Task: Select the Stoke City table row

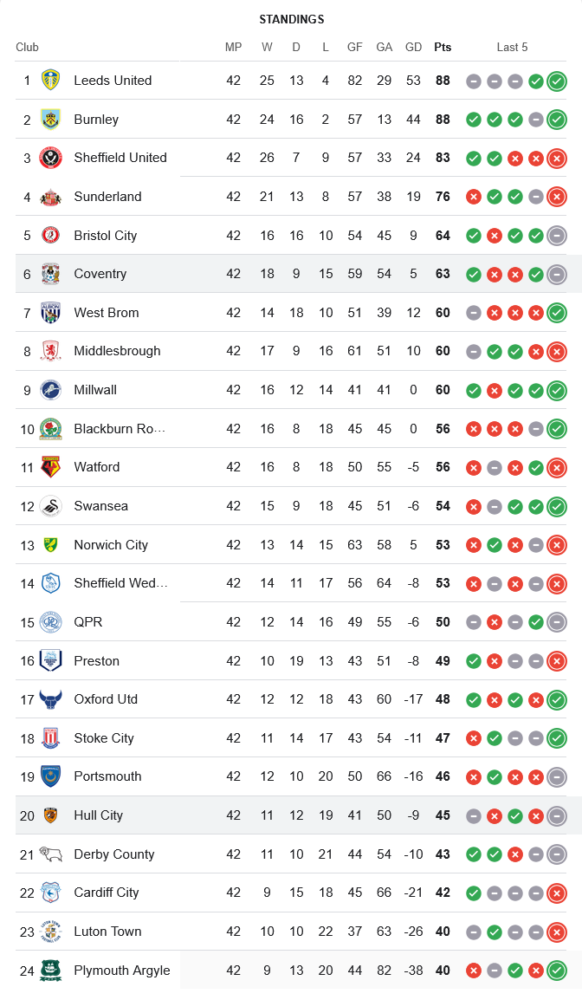Action: pyautogui.click(x=291, y=738)
